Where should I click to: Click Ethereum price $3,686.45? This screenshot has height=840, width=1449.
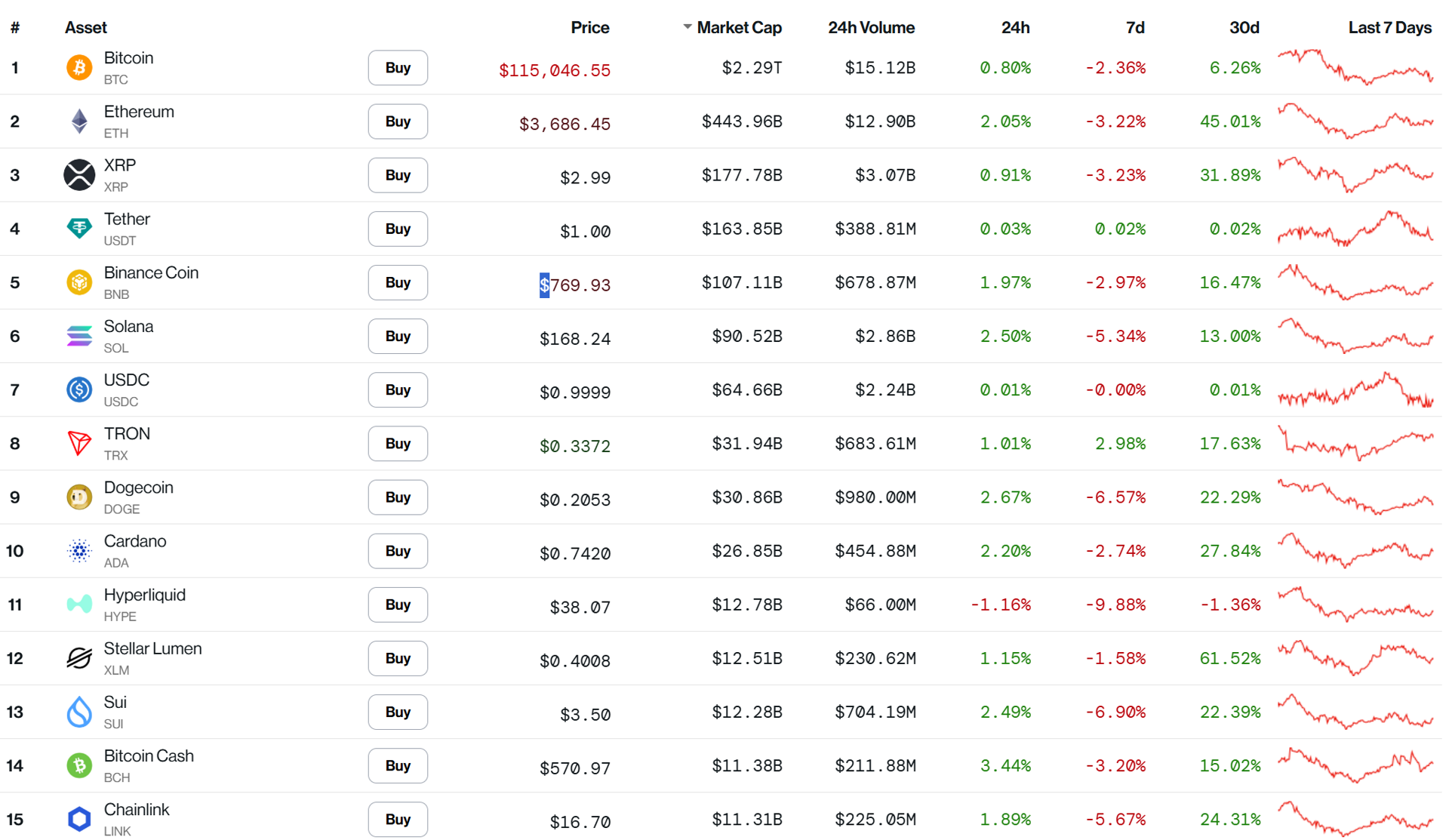[x=565, y=124]
